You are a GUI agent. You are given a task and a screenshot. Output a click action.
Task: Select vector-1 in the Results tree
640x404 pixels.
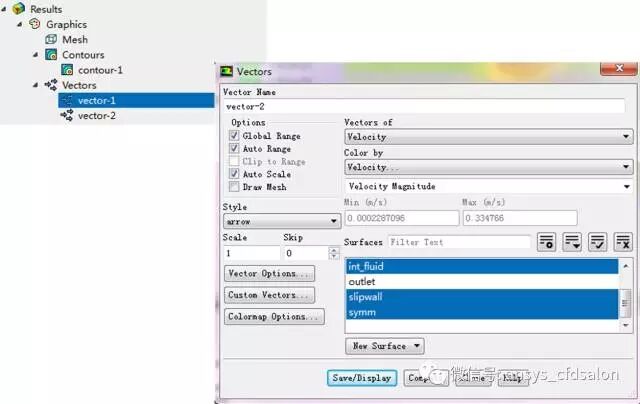97,100
